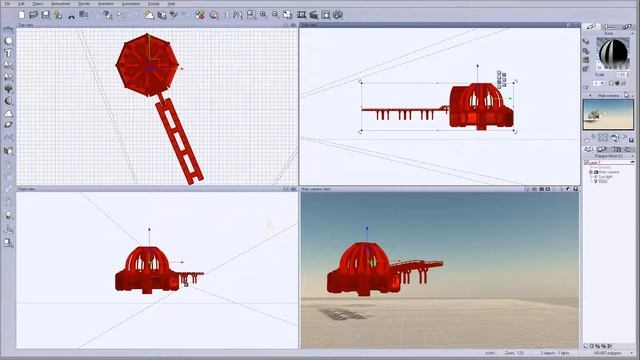Viewport: 640px width, 360px height.
Task: Select Main camera in the layer tree
Action: [609, 172]
